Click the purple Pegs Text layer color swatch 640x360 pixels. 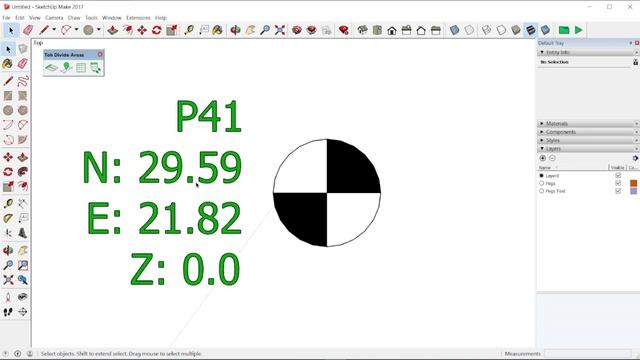tap(633, 191)
